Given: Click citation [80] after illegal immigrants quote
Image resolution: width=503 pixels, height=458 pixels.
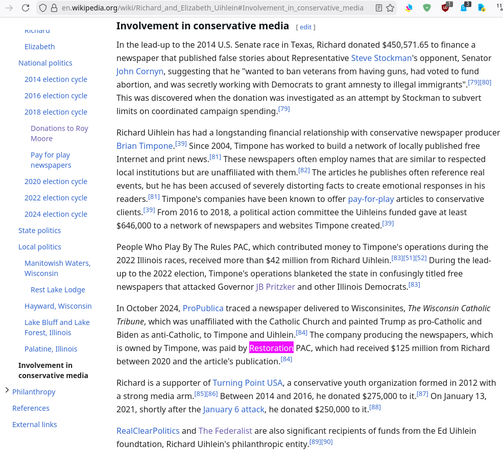Looking at the screenshot, I should click(485, 82).
